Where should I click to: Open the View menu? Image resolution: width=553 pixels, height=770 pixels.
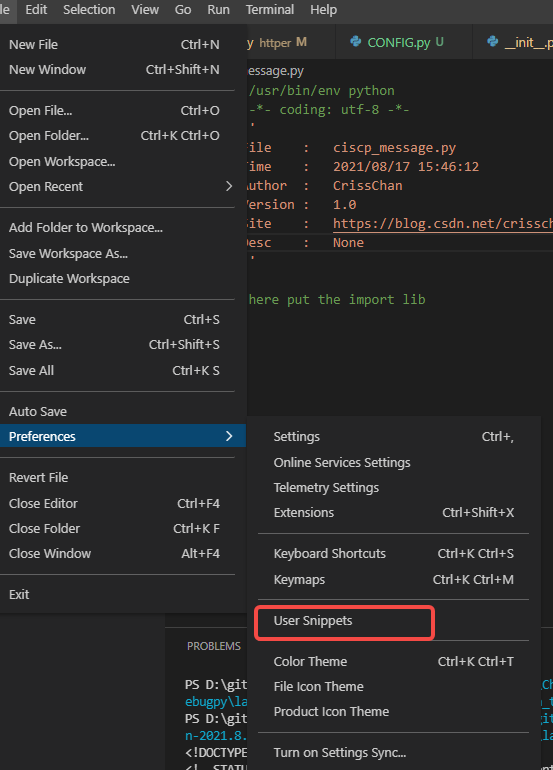[x=145, y=9]
